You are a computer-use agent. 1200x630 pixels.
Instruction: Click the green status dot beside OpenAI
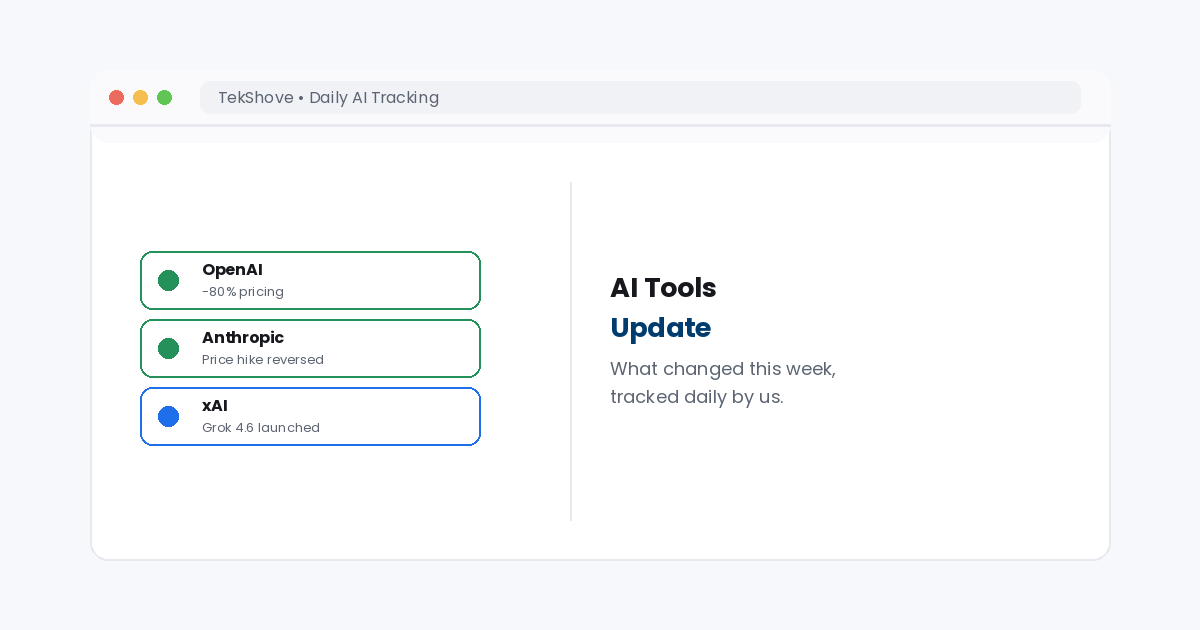point(168,280)
